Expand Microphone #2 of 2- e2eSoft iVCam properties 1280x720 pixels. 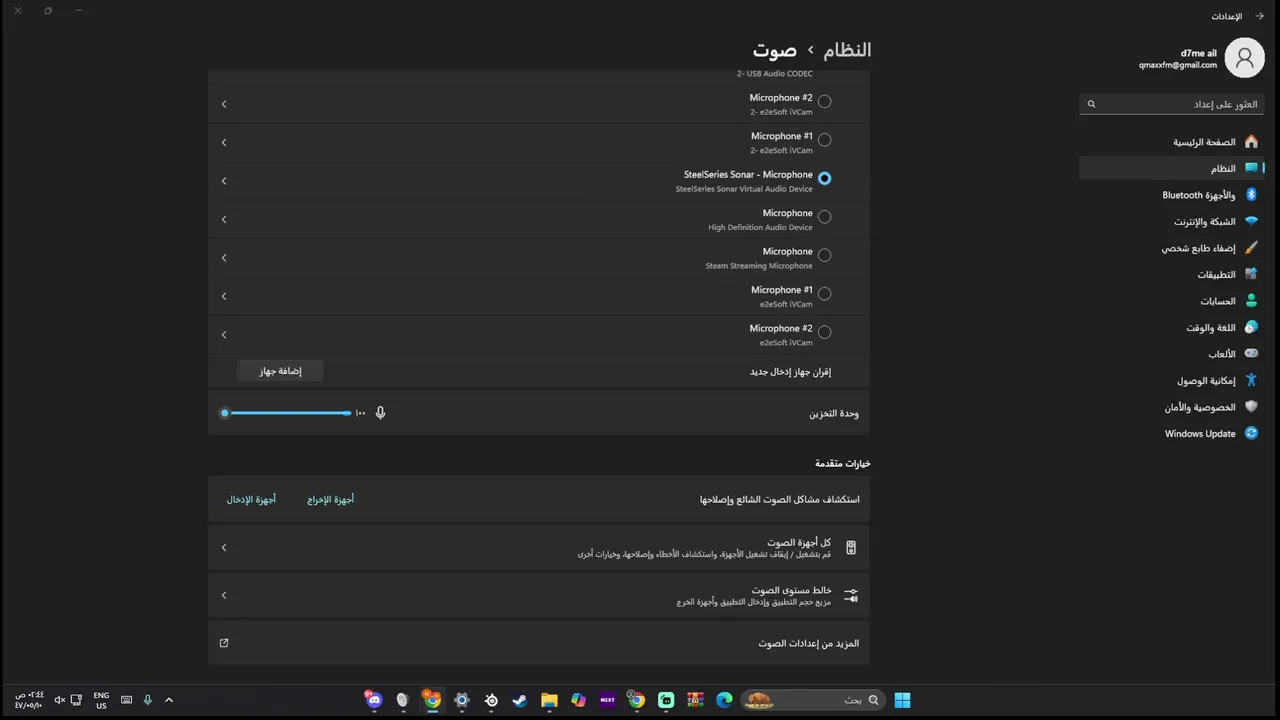[224, 104]
